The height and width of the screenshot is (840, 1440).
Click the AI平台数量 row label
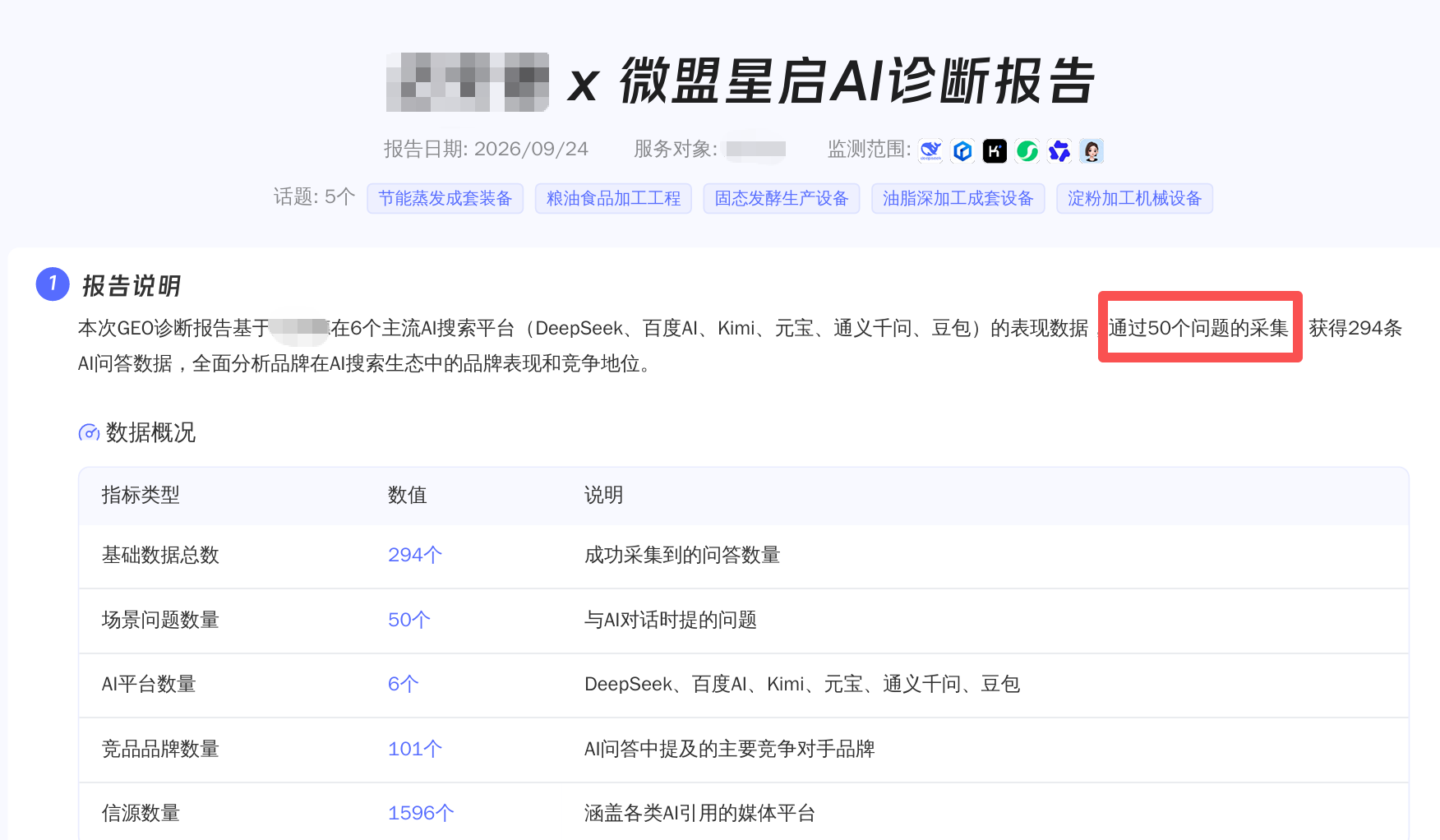pyautogui.click(x=149, y=684)
